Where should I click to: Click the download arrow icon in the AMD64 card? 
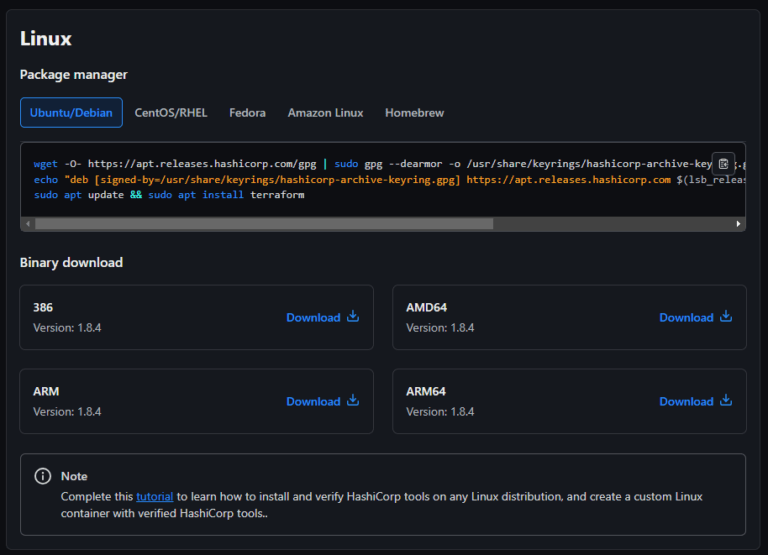tap(726, 317)
